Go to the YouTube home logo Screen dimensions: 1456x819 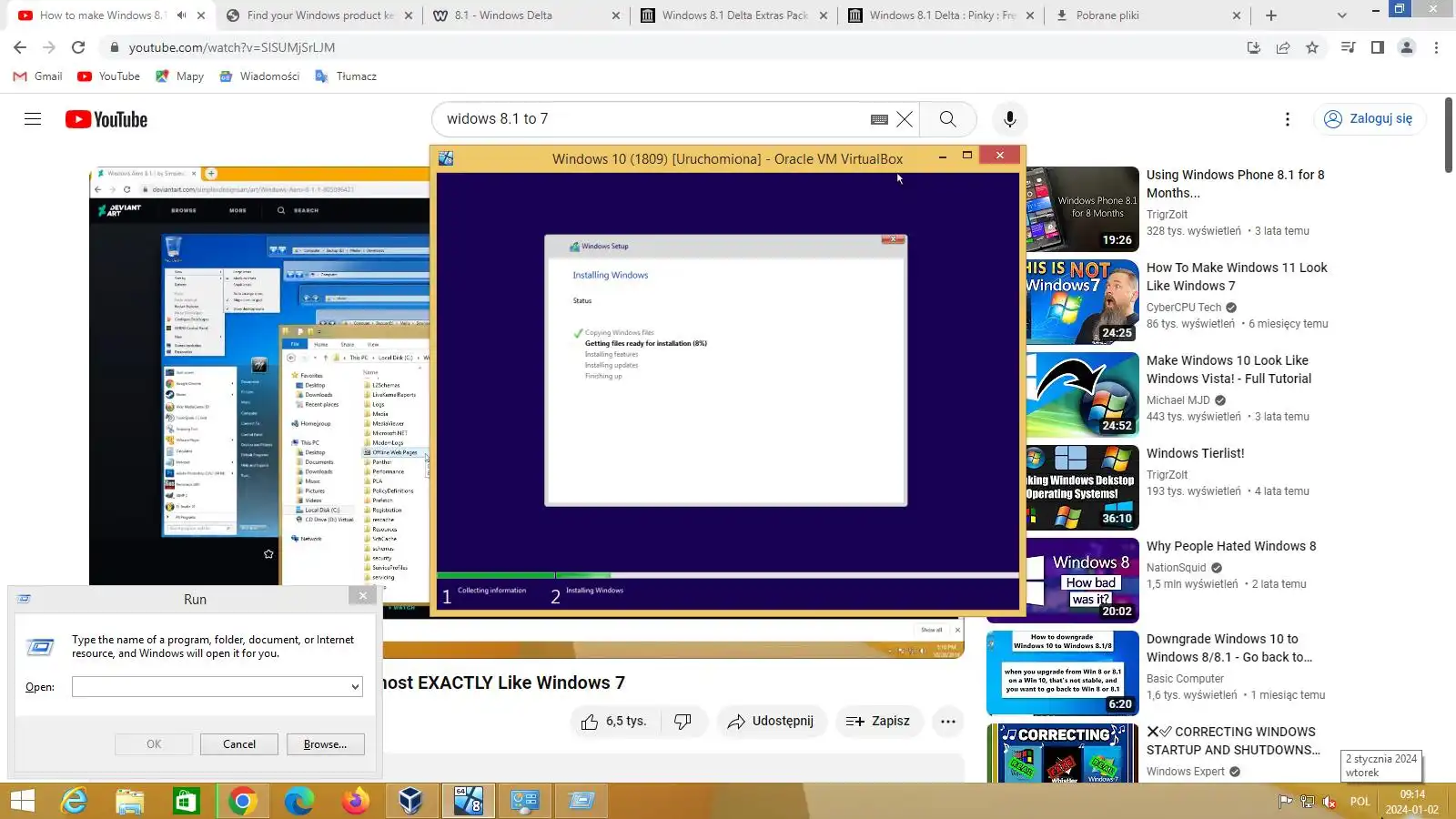pos(106,119)
